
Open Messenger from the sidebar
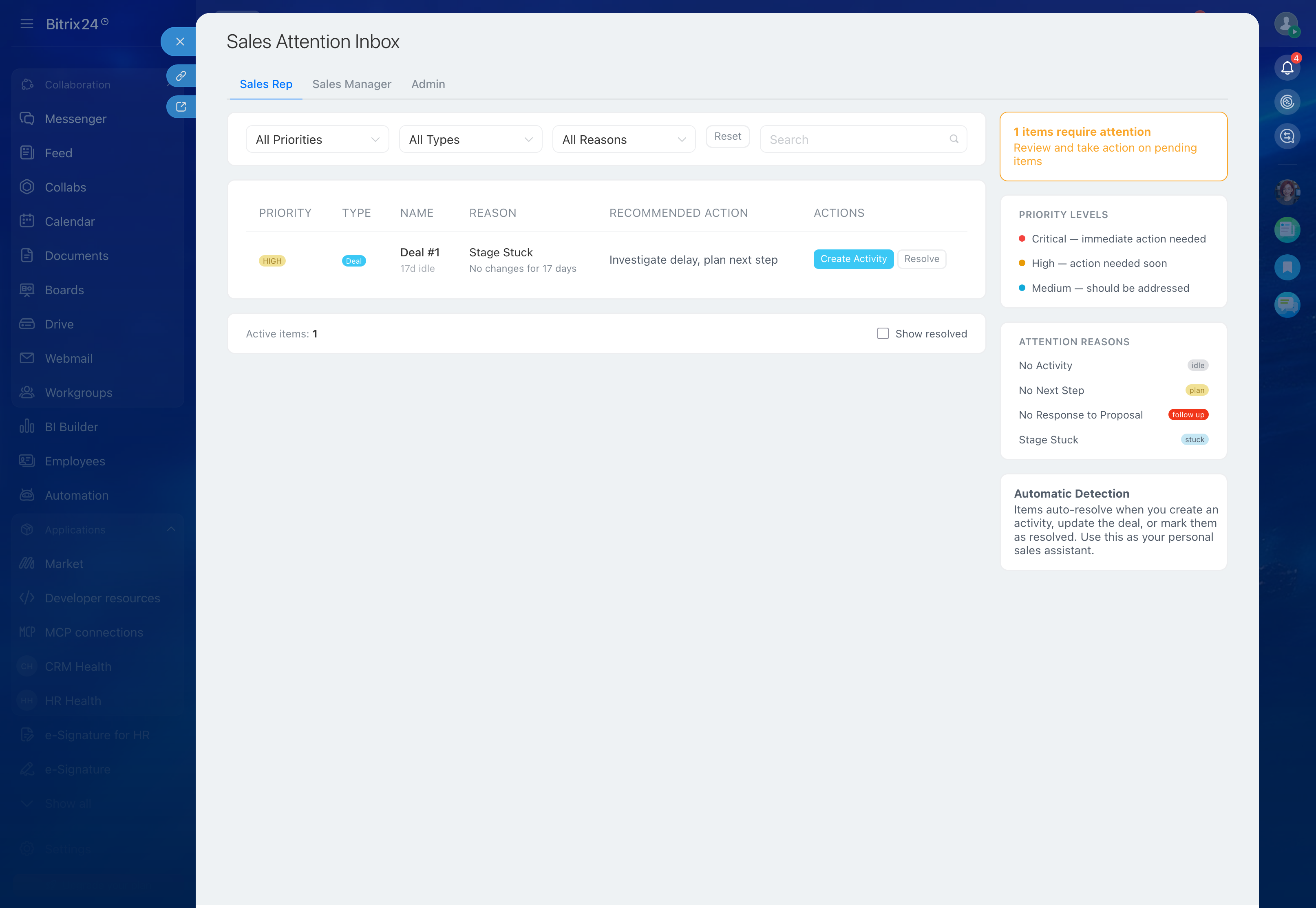pyautogui.click(x=76, y=119)
